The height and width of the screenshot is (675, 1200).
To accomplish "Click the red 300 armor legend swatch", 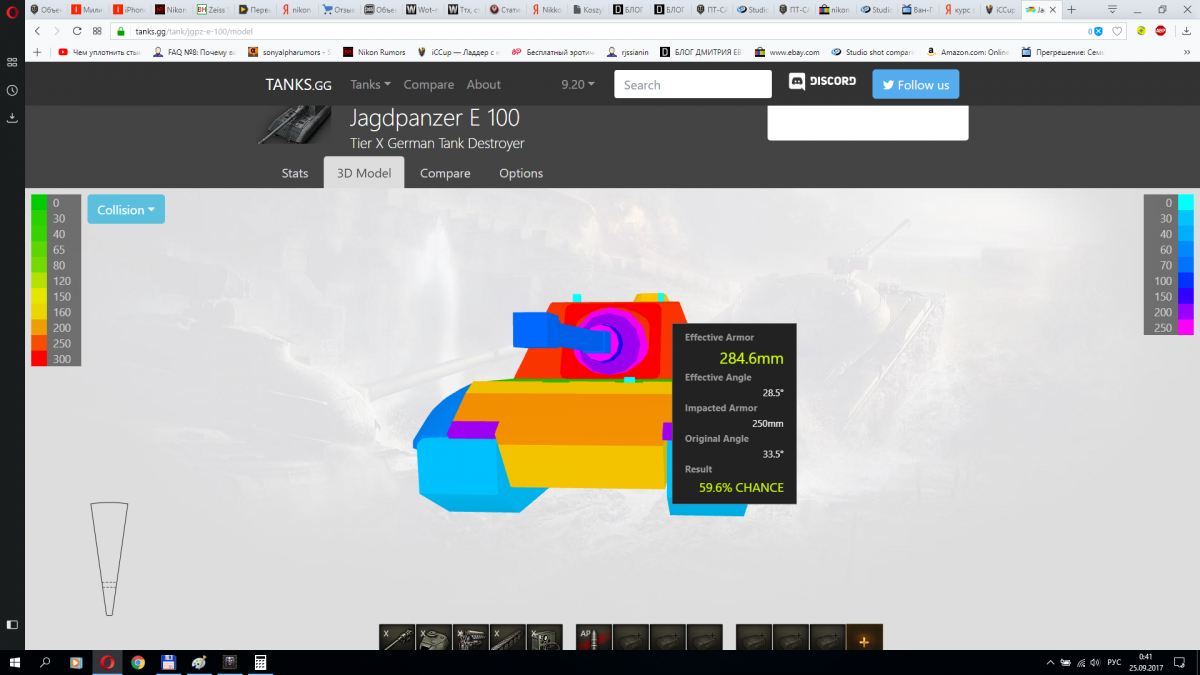I will click(x=39, y=359).
